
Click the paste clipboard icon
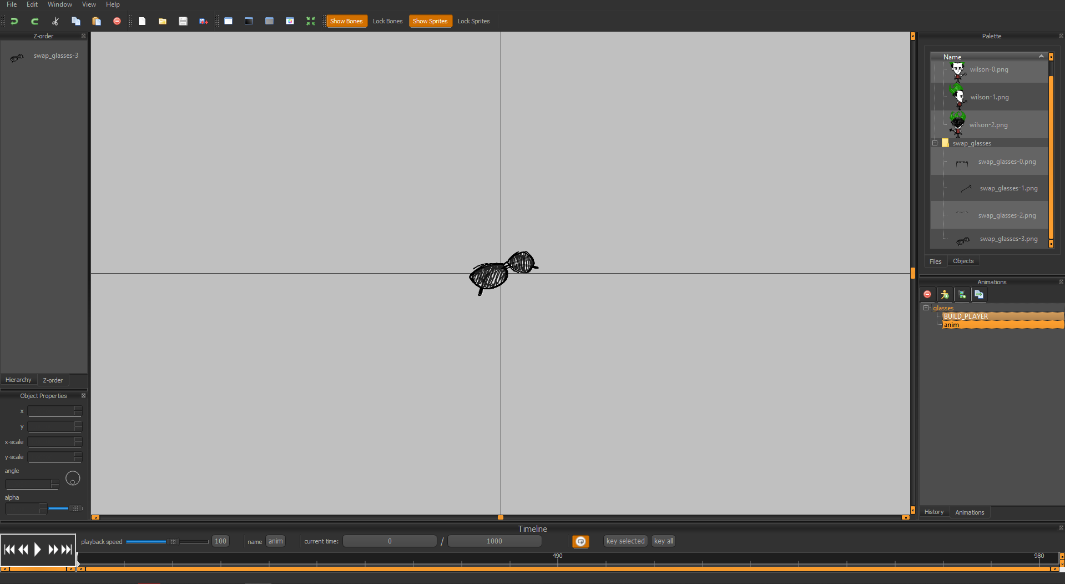pos(96,21)
